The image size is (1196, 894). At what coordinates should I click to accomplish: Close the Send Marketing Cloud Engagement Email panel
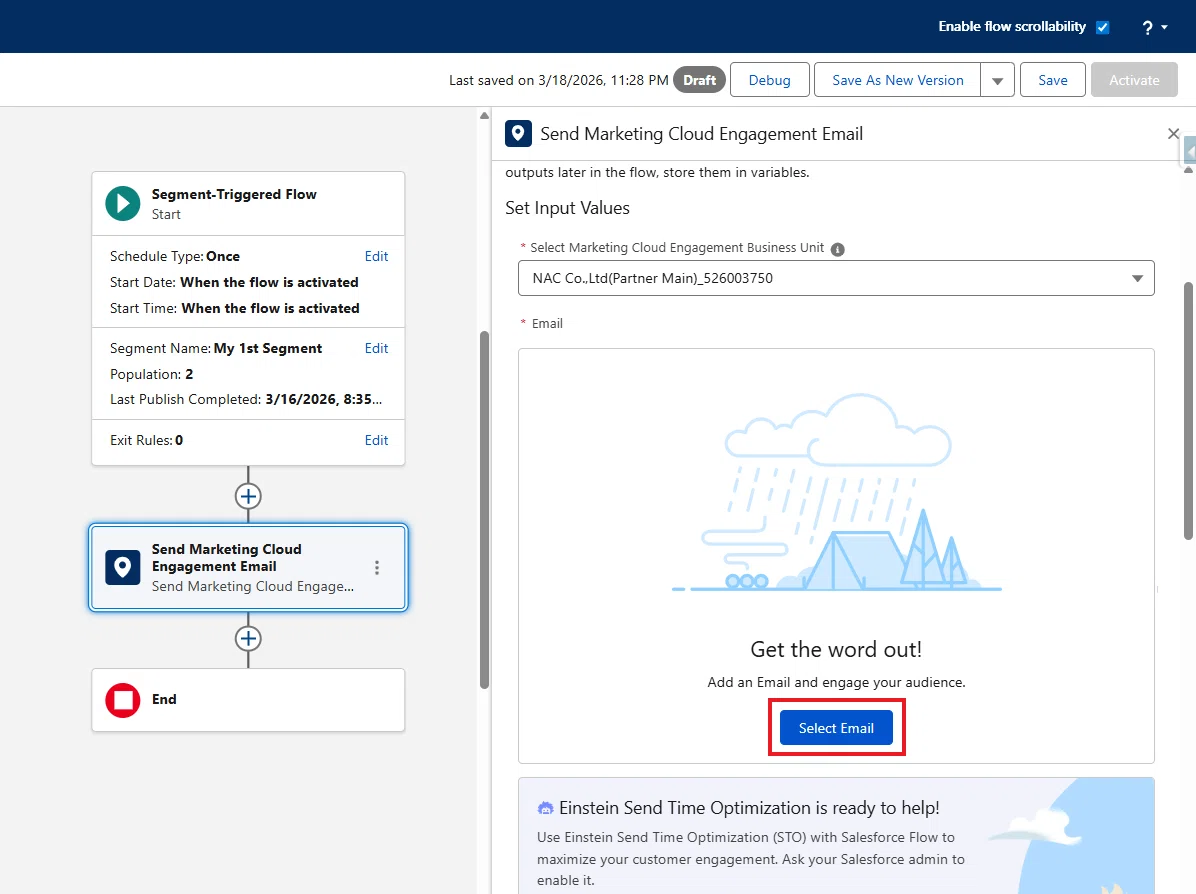tap(1173, 134)
